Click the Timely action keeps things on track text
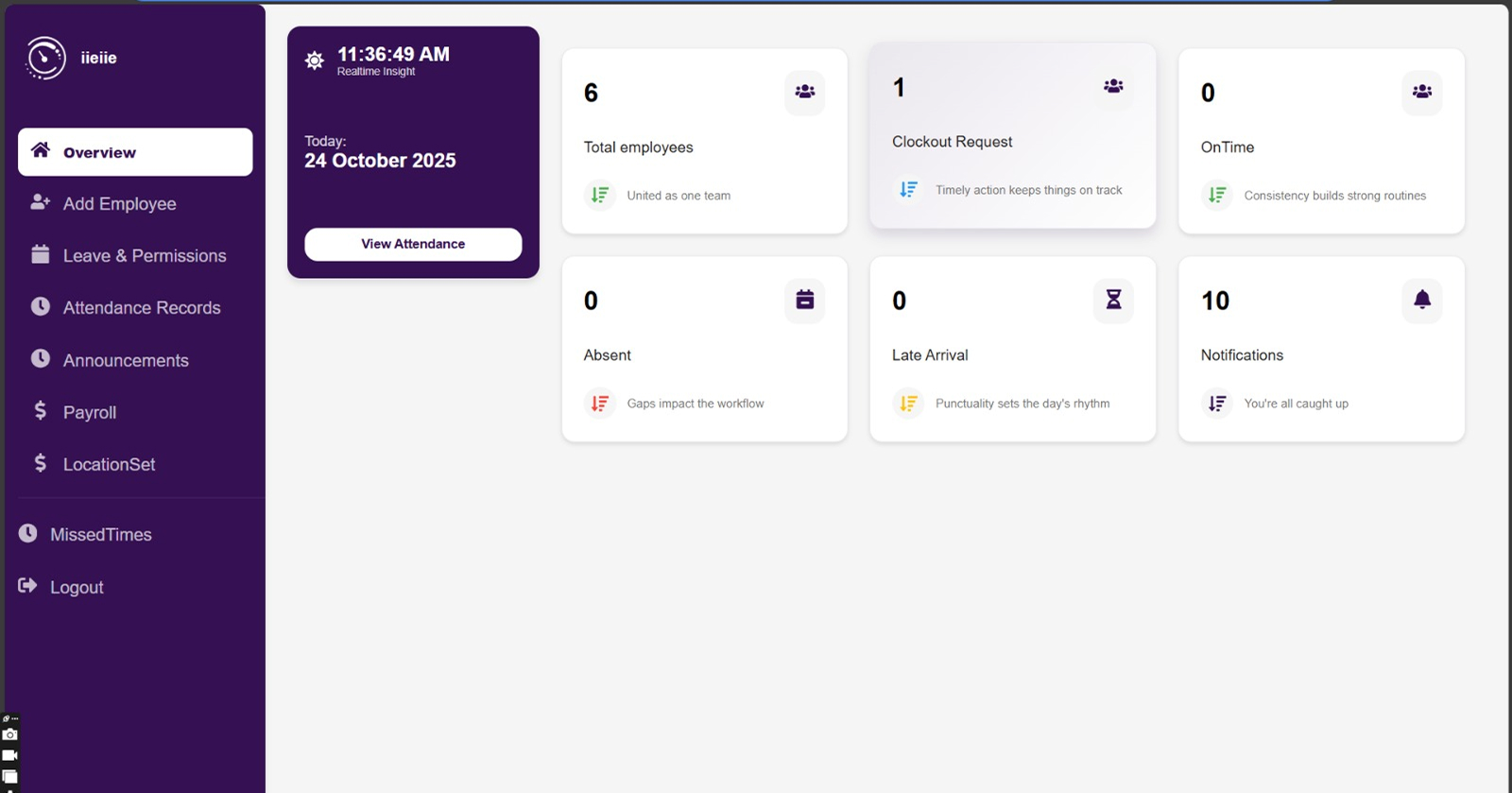This screenshot has width=1512, height=793. (x=1029, y=190)
